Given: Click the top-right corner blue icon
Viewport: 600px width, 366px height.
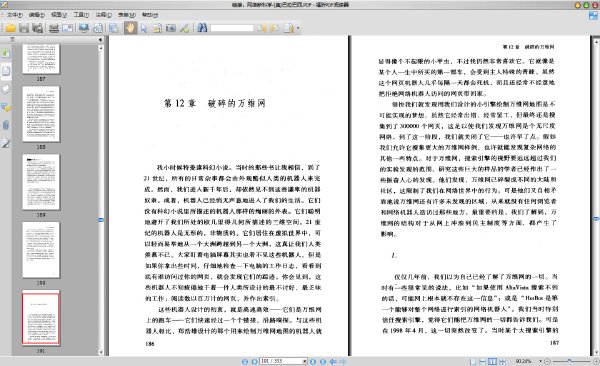Looking at the screenshot, I should pyautogui.click(x=593, y=16).
